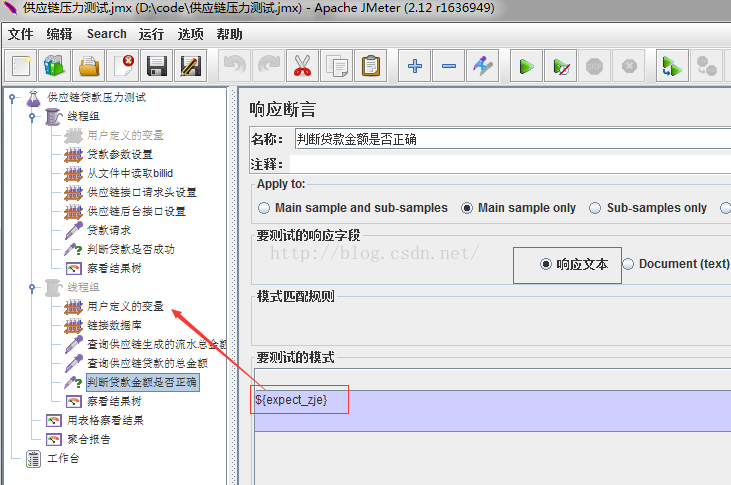Image resolution: width=731 pixels, height=485 pixels.
Task: Open the 文件 menu
Action: [x=21, y=34]
